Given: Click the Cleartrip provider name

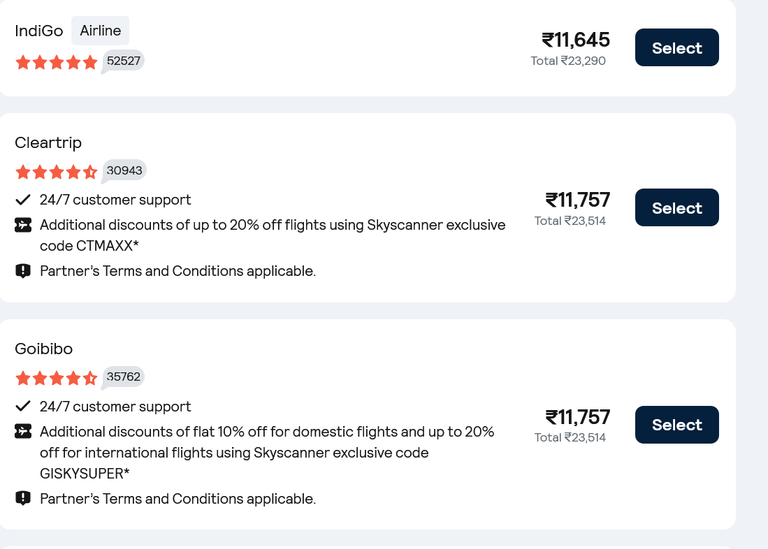Looking at the screenshot, I should pos(48,143).
